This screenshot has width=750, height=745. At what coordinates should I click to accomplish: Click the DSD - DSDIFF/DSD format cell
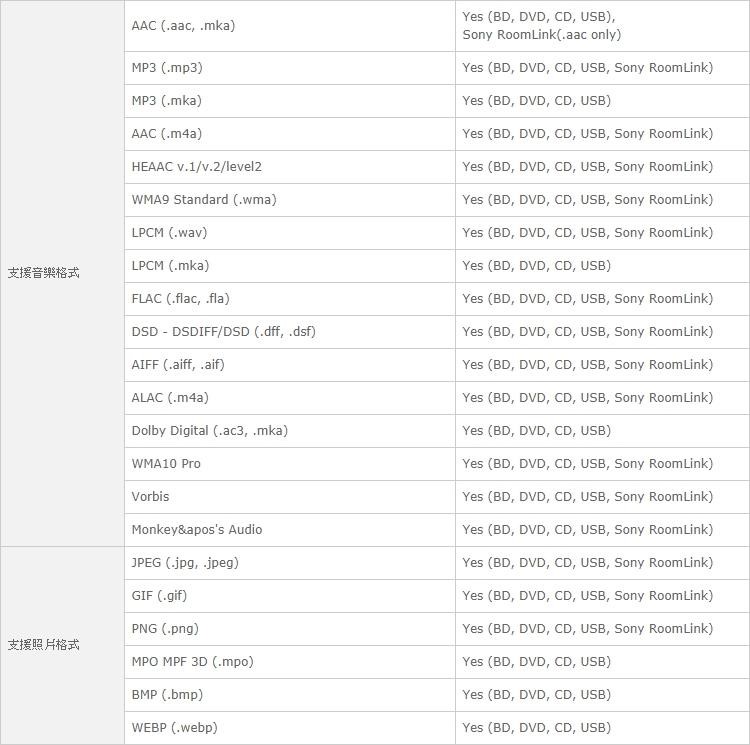[290, 332]
